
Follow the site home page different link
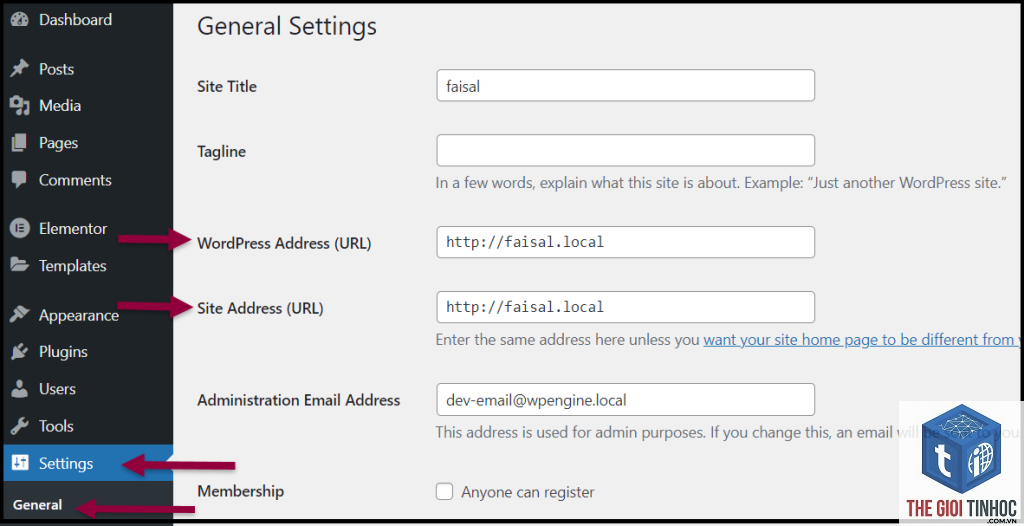(x=863, y=340)
